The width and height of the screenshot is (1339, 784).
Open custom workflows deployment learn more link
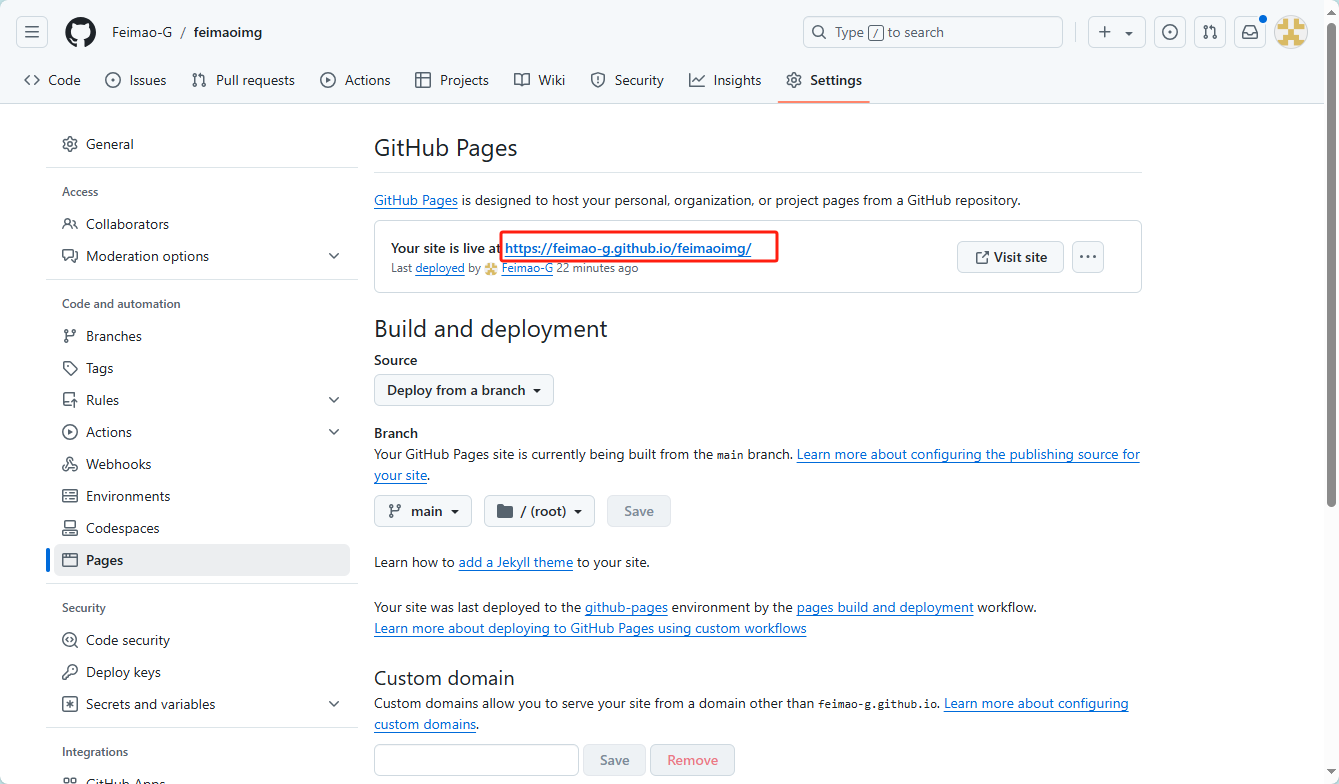pos(590,628)
